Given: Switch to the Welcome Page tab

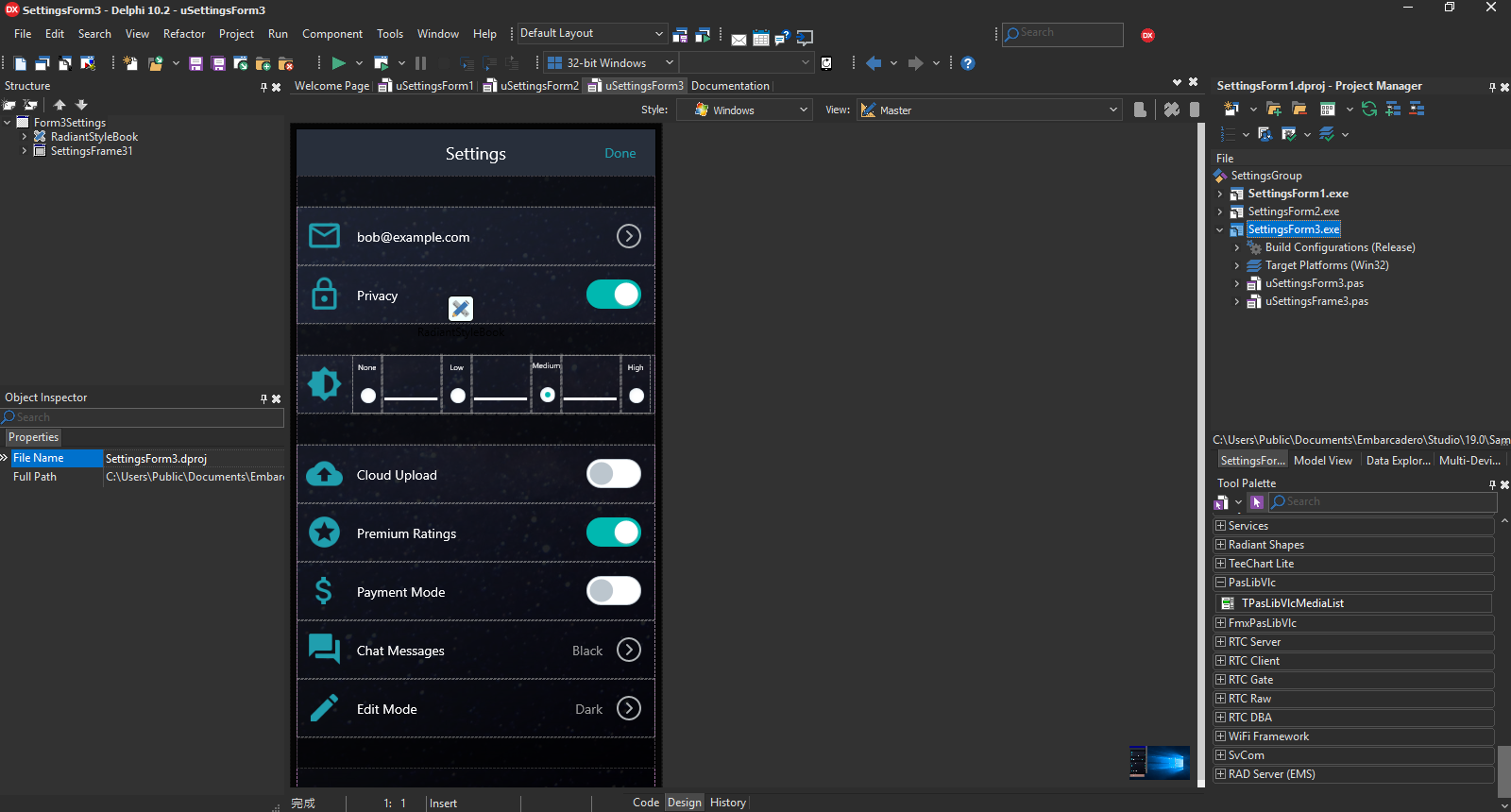Looking at the screenshot, I should (331, 86).
